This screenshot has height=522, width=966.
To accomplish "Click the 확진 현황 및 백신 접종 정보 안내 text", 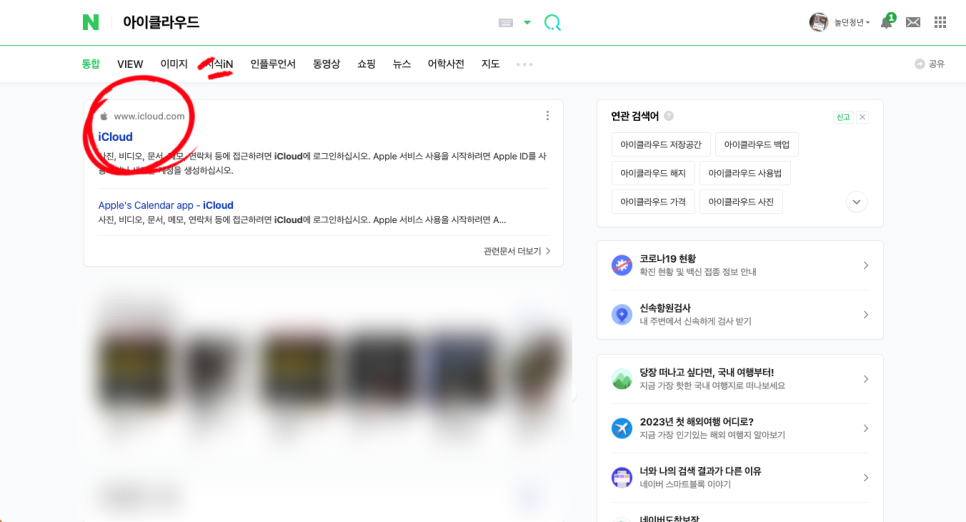I will tap(698, 272).
